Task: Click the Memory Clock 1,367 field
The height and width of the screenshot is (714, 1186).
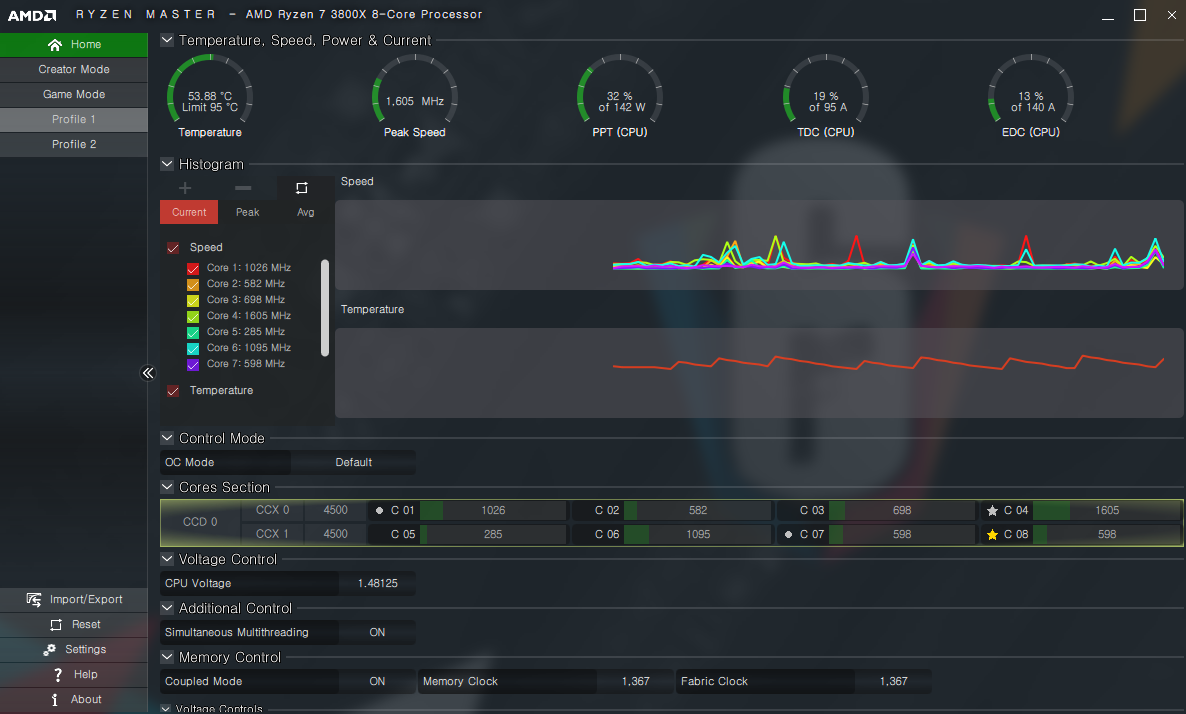Action: pos(635,681)
